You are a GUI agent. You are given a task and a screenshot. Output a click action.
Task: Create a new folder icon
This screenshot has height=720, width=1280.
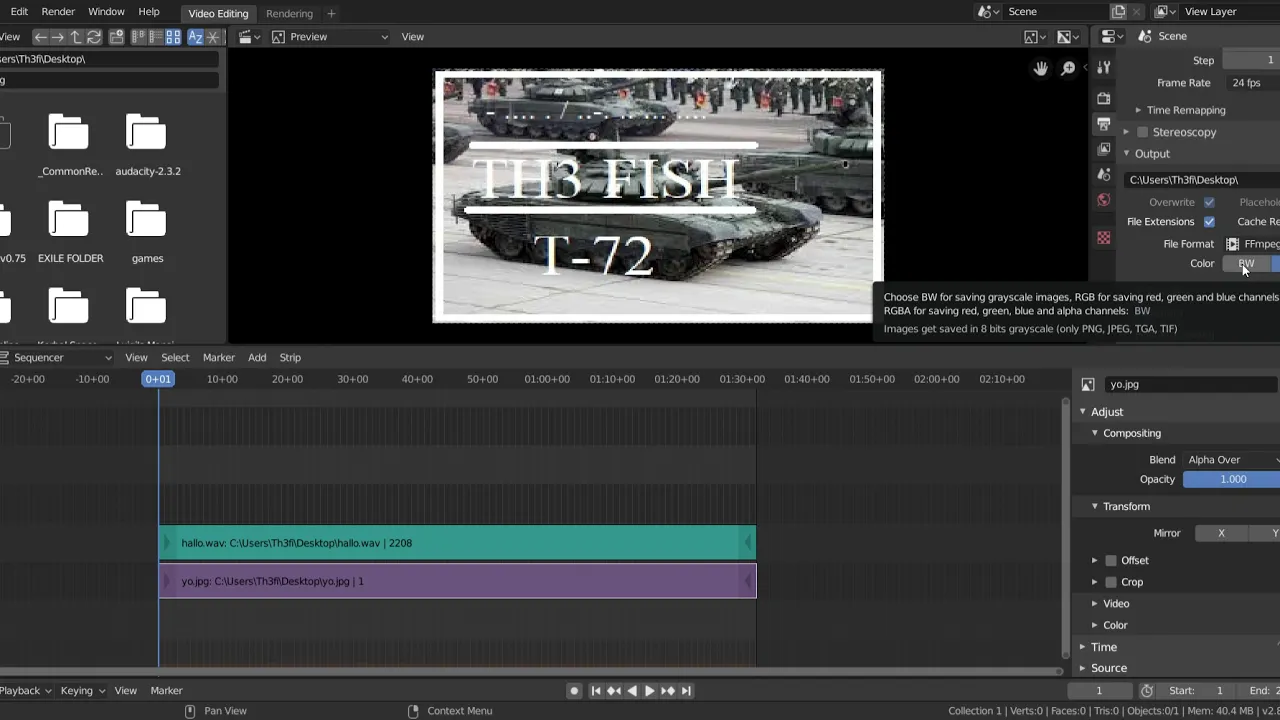(x=117, y=37)
